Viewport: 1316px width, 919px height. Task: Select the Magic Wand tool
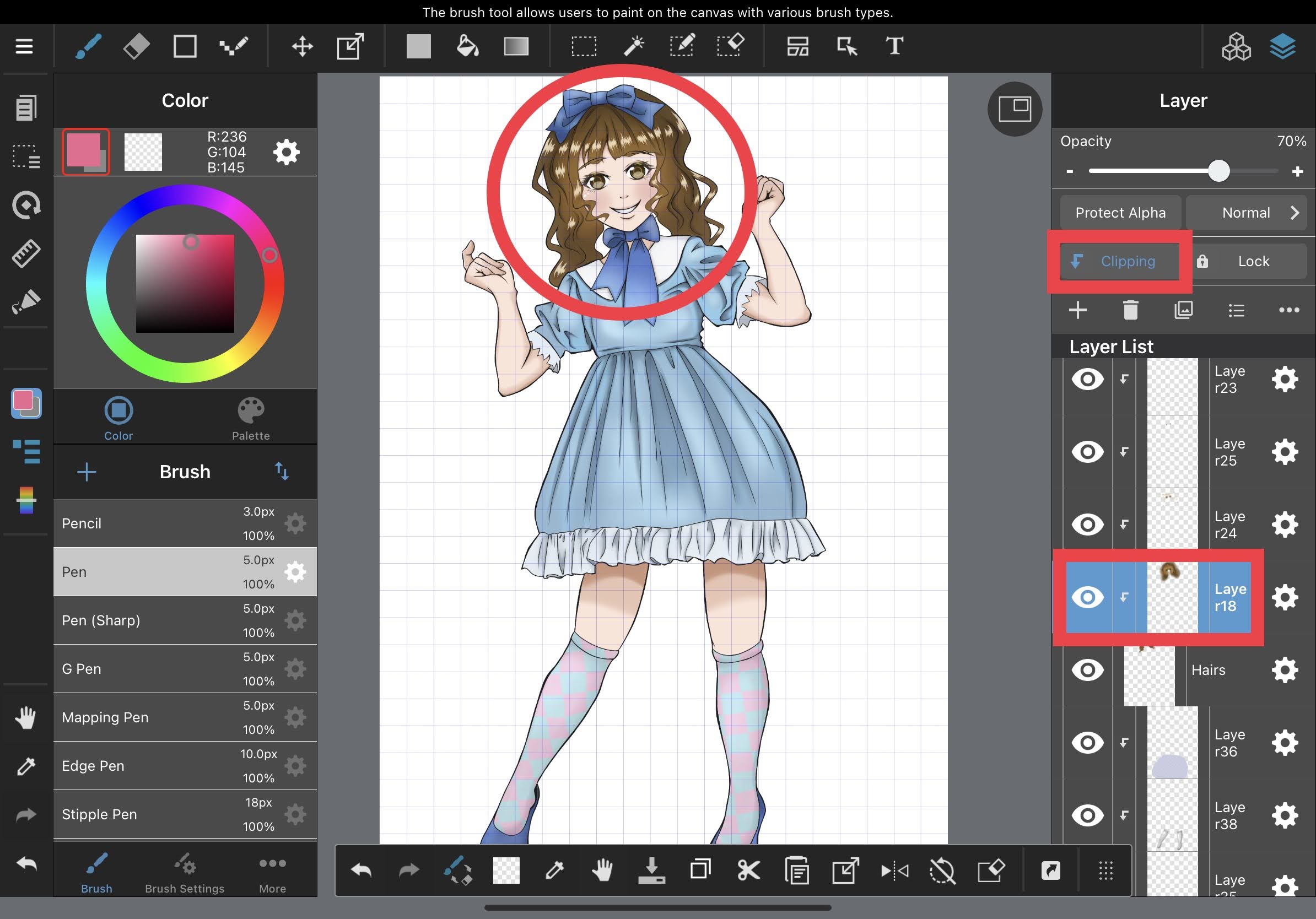pos(634,46)
